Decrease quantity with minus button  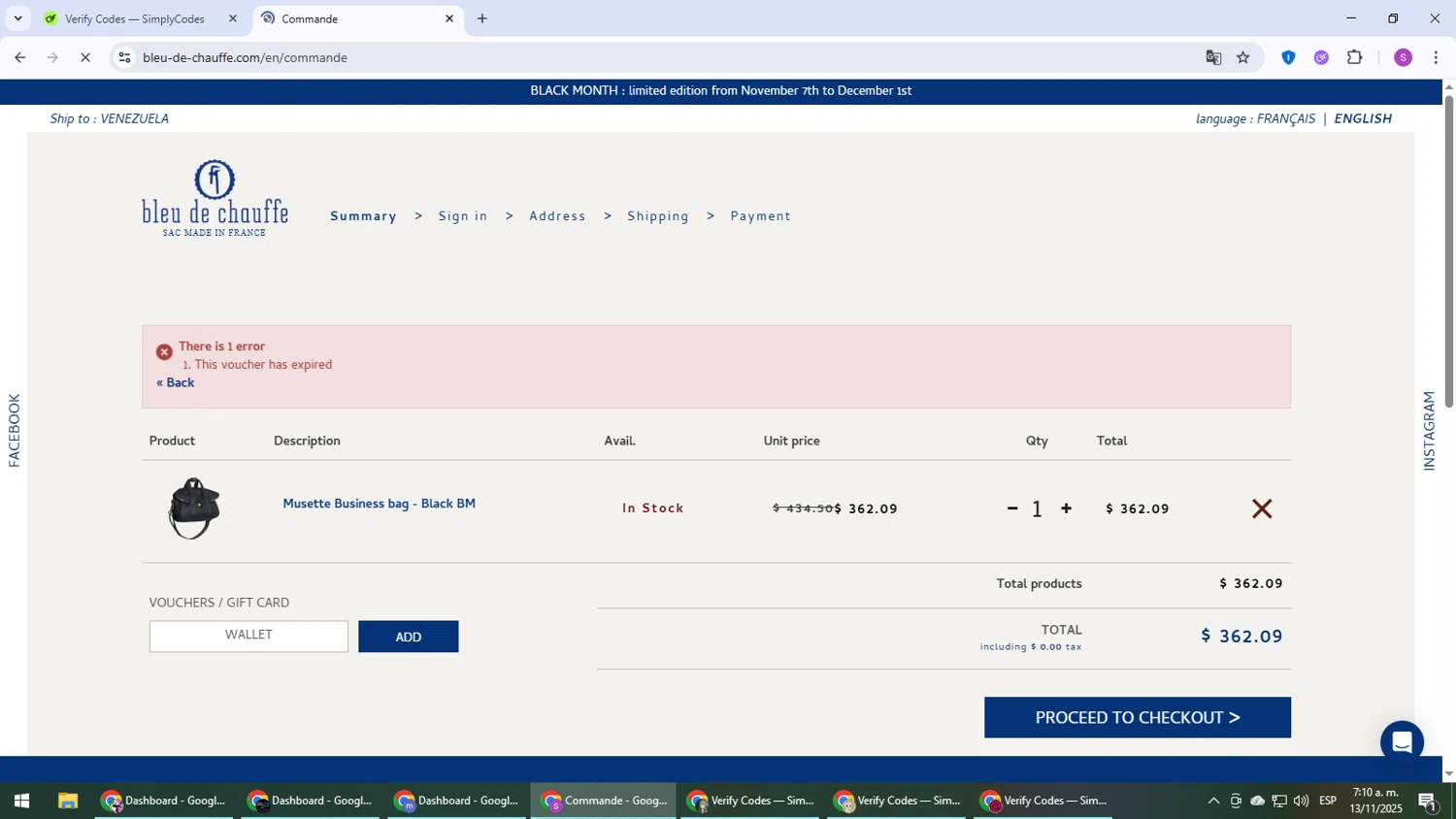point(1012,508)
